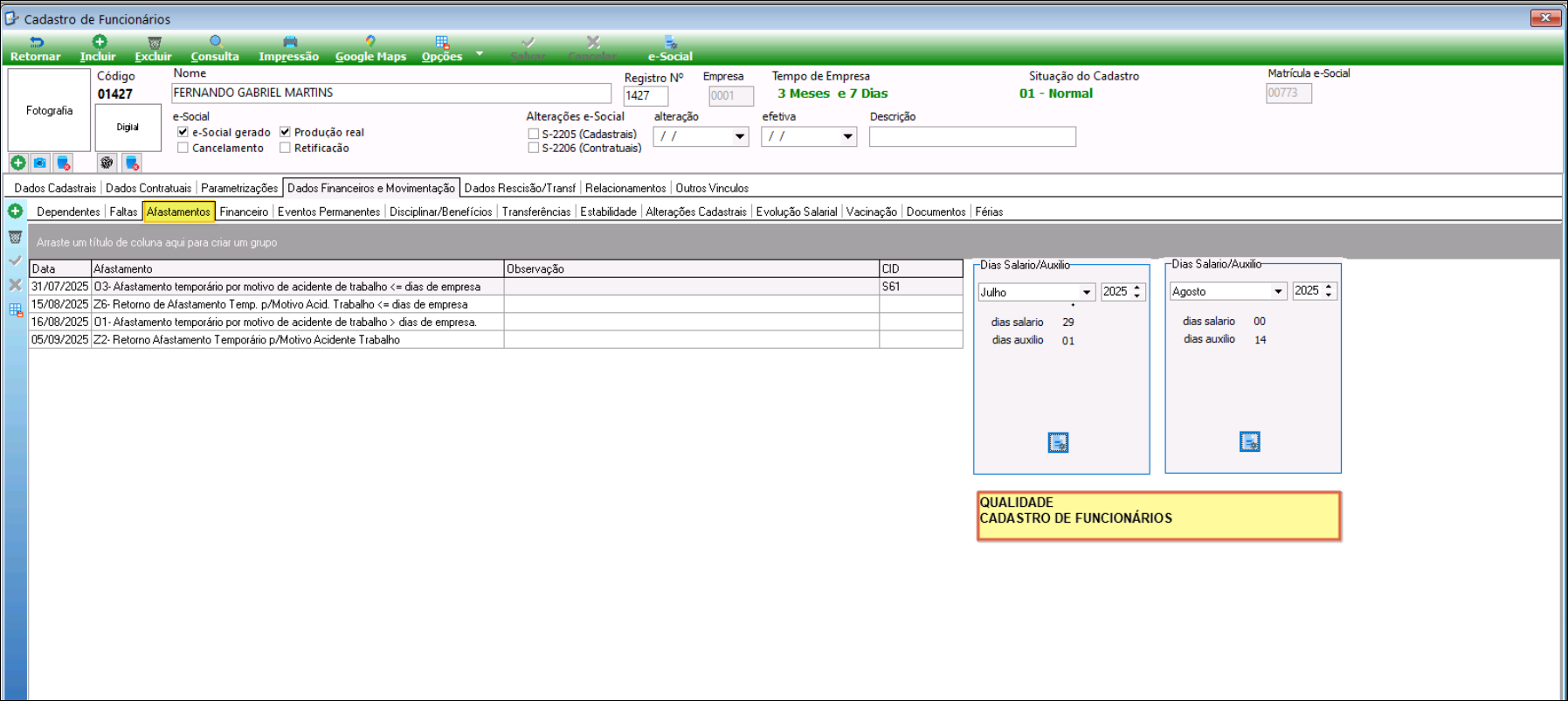
Task: Click the fingerprint icon under Digital
Action: 107,163
